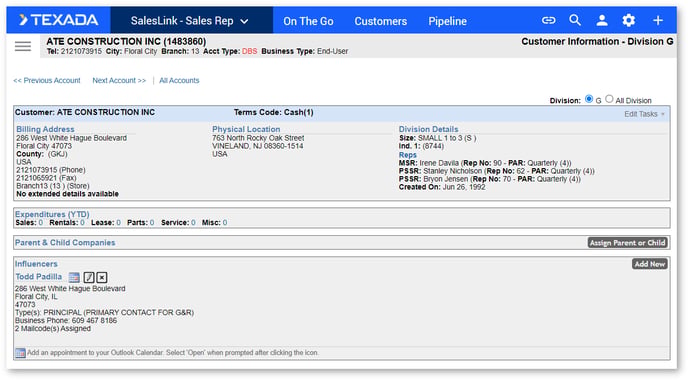Click Lease expenditure value 0
This screenshot has height=380, width=688.
pos(118,223)
